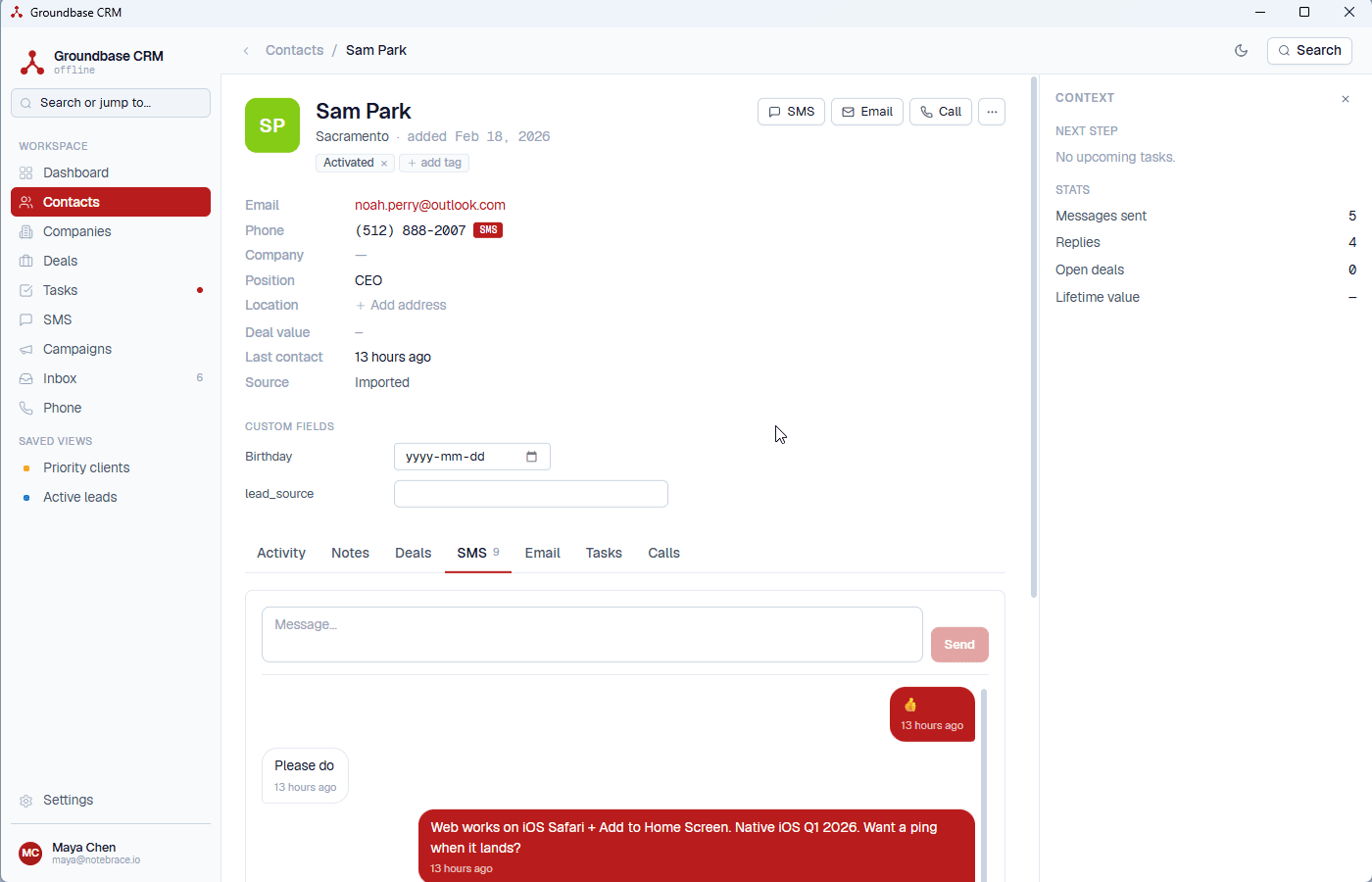The width and height of the screenshot is (1372, 882).
Task: Focus the Birthday date field
Action: click(472, 457)
